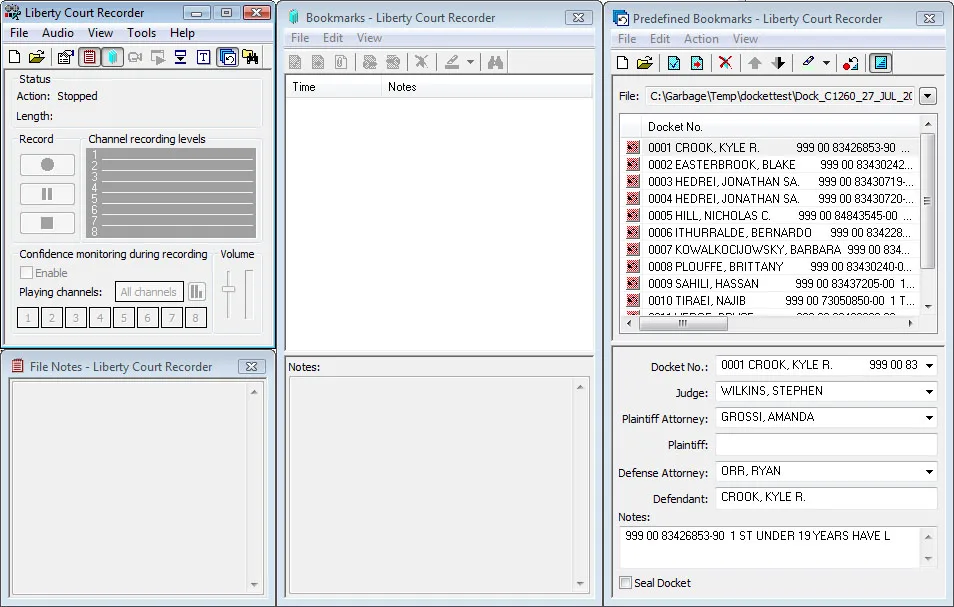The width and height of the screenshot is (954, 607).
Task: Toggle playing channel 4 button
Action: (x=100, y=317)
